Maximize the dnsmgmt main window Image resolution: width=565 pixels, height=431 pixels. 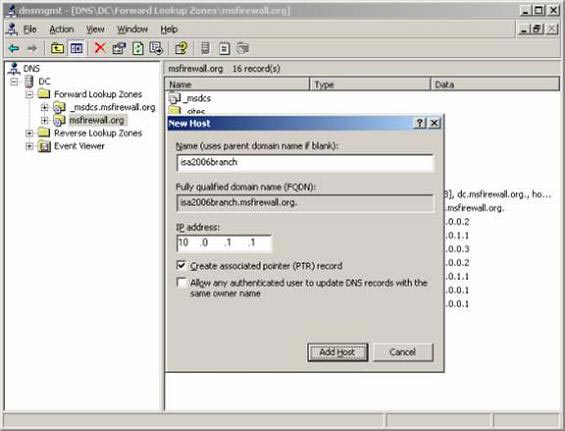point(538,10)
